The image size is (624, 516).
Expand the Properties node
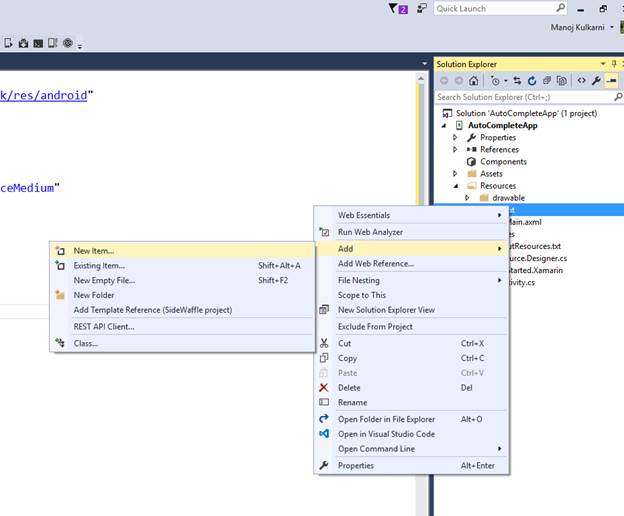point(455,138)
